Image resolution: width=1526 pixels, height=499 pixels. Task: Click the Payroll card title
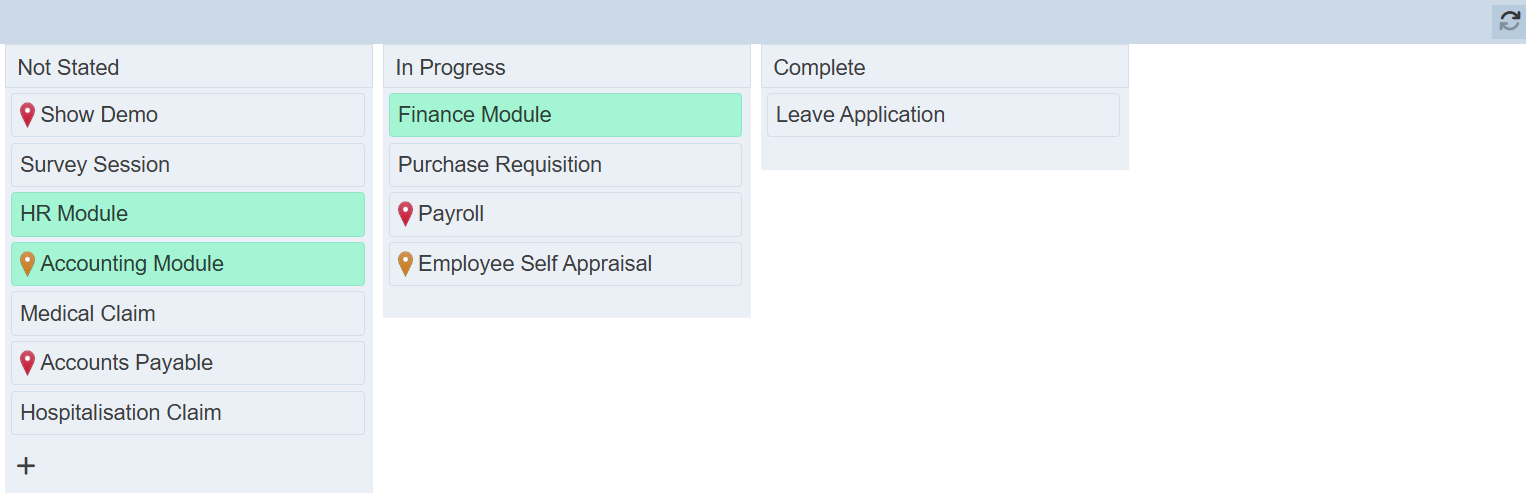[451, 214]
